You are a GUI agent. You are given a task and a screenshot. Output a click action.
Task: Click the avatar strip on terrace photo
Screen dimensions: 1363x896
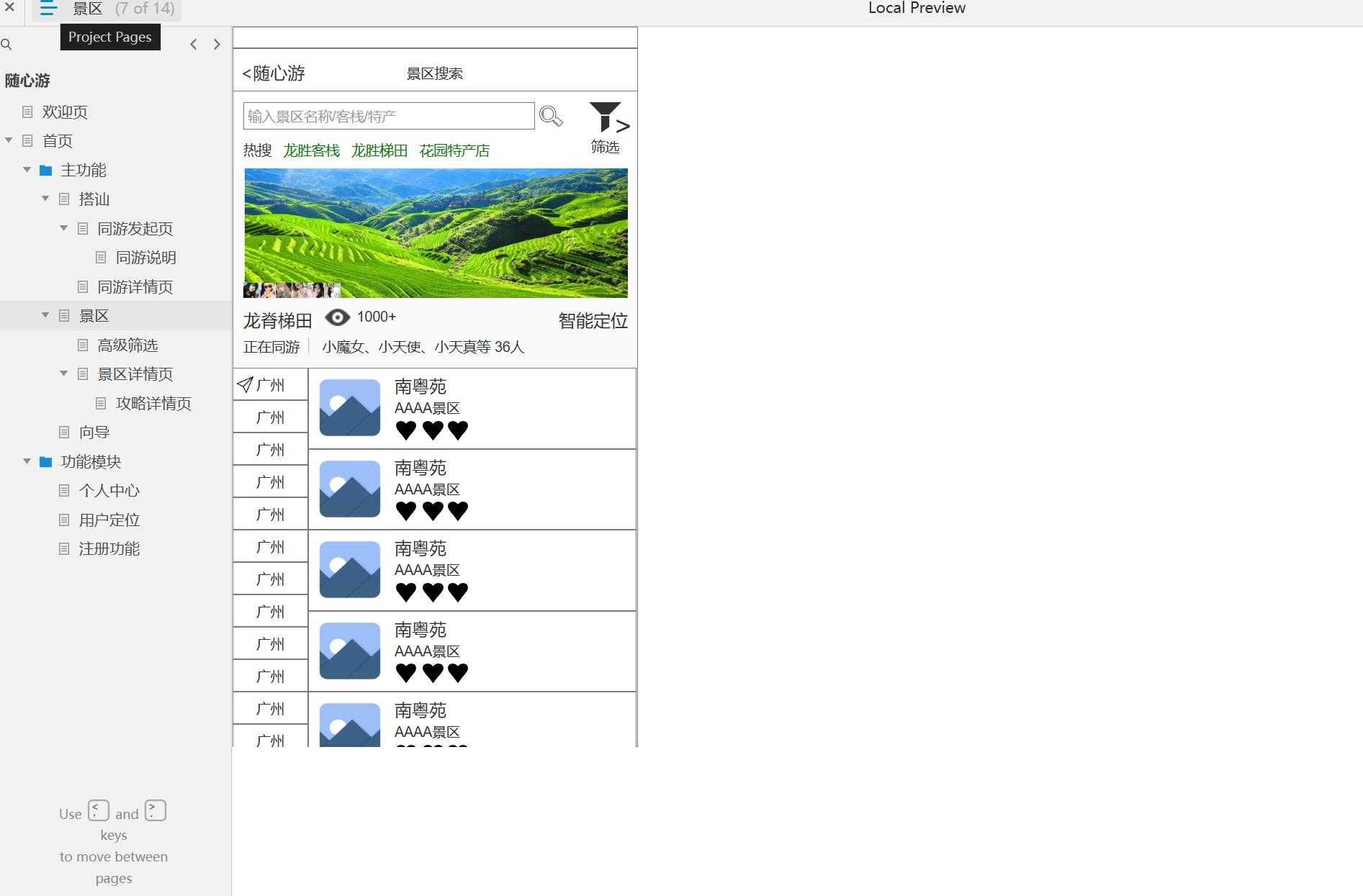tap(292, 290)
